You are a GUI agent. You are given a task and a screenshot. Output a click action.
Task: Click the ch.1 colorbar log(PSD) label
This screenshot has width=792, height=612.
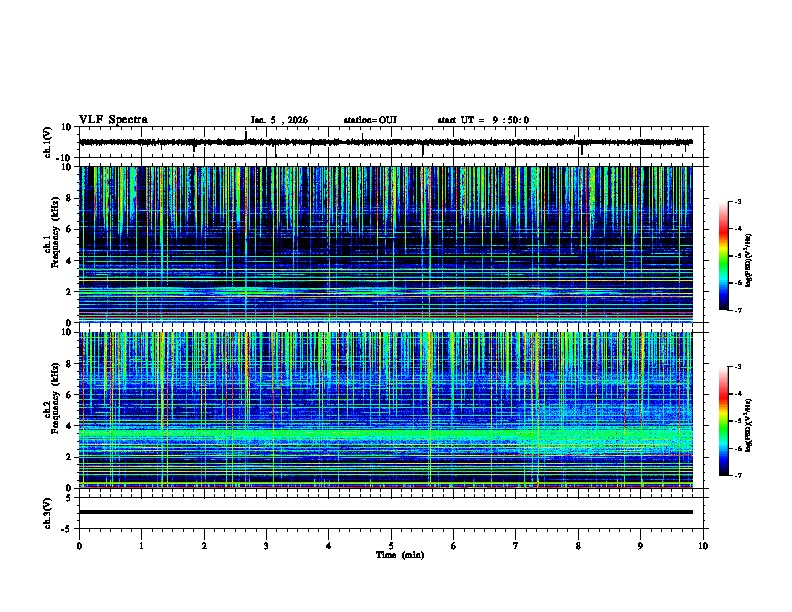[x=749, y=260]
